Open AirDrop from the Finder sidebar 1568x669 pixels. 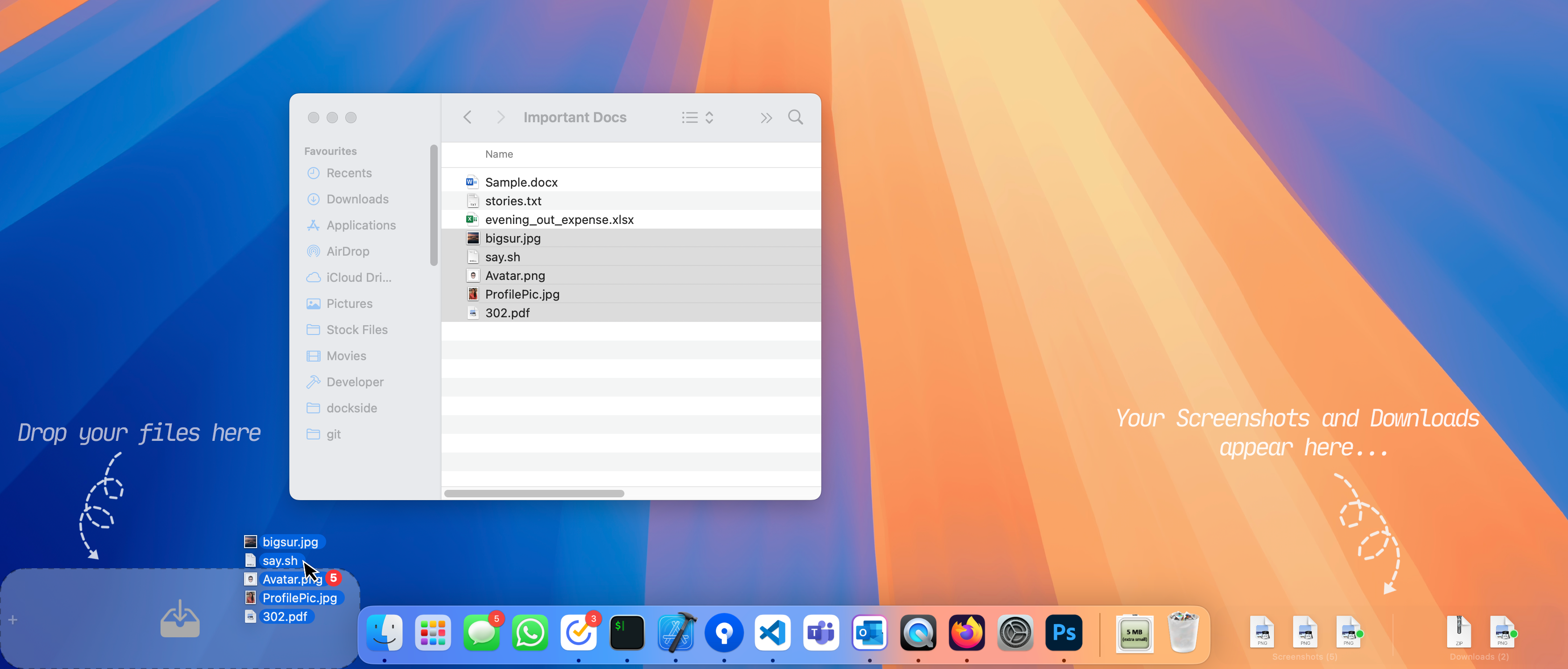[348, 251]
